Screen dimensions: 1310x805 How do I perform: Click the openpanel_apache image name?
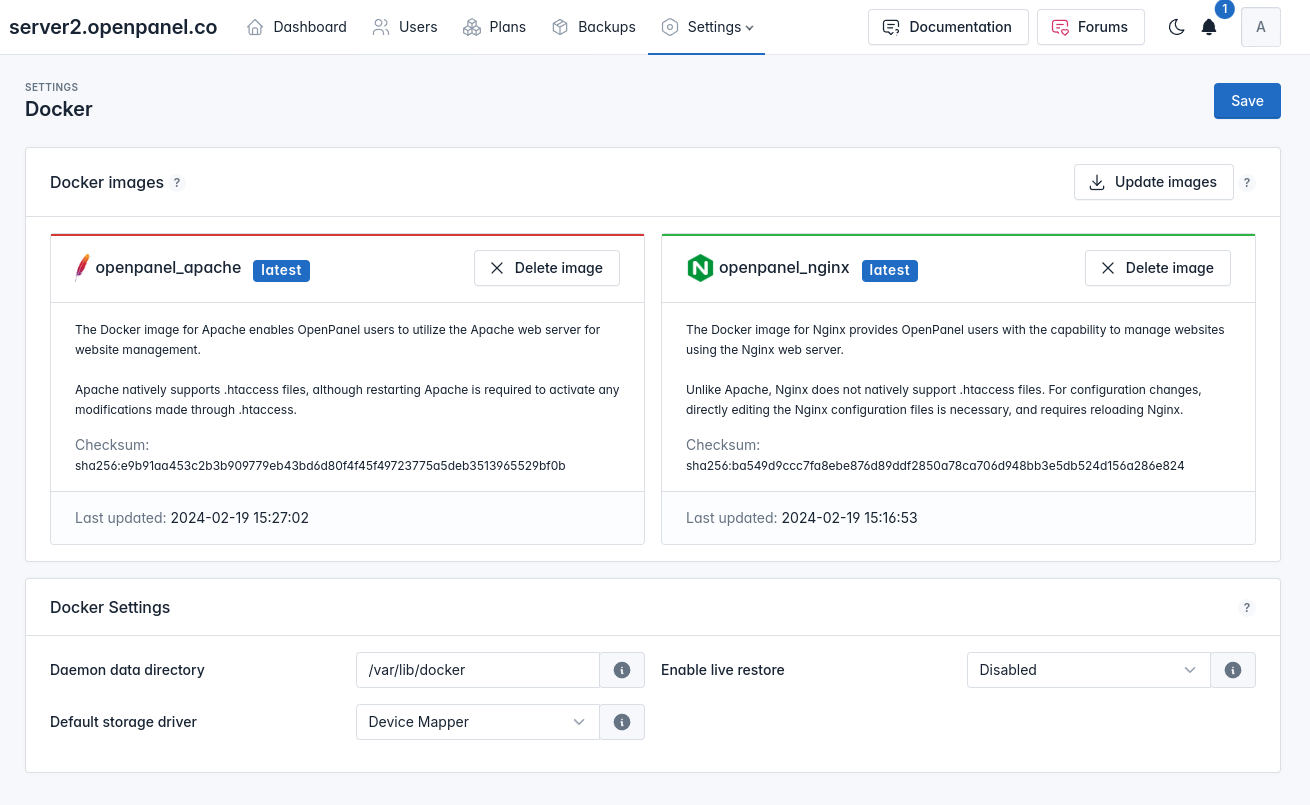coord(168,267)
